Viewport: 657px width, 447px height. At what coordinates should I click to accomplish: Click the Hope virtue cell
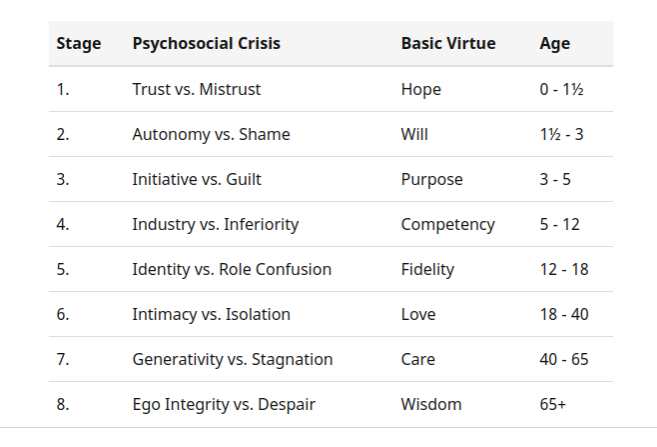[x=421, y=90]
